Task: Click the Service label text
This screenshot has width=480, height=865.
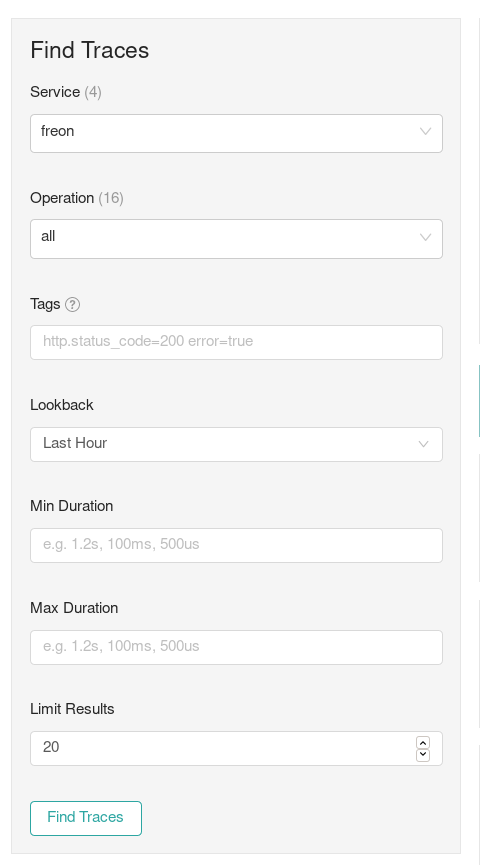Action: (55, 92)
